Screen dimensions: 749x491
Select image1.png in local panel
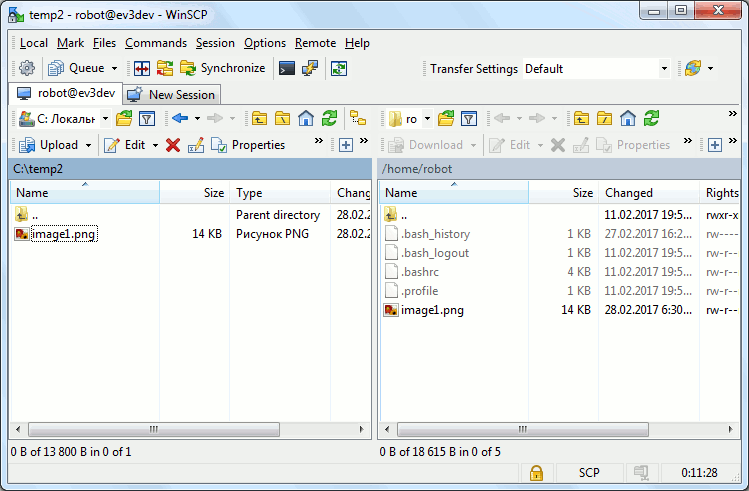(64, 234)
